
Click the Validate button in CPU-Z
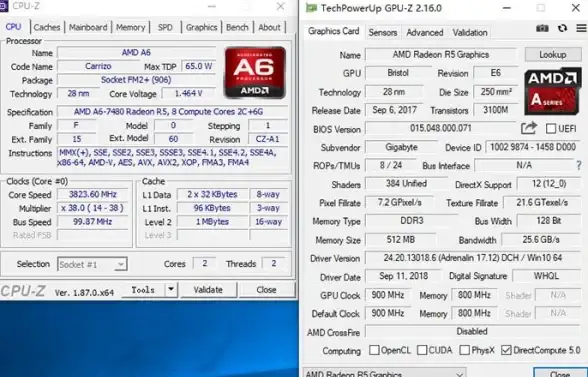click(x=208, y=290)
